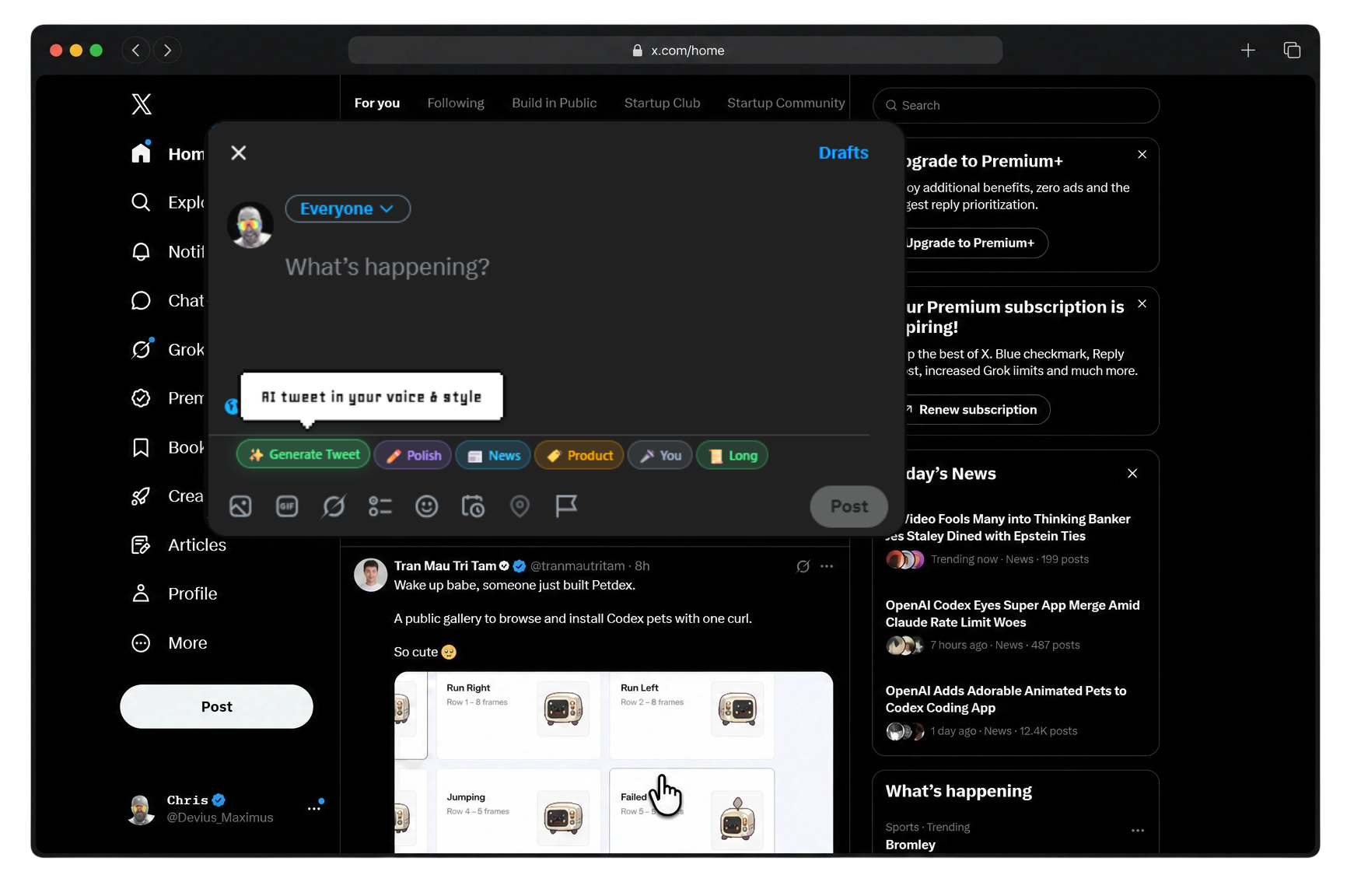Show browser tab overview

click(1292, 50)
